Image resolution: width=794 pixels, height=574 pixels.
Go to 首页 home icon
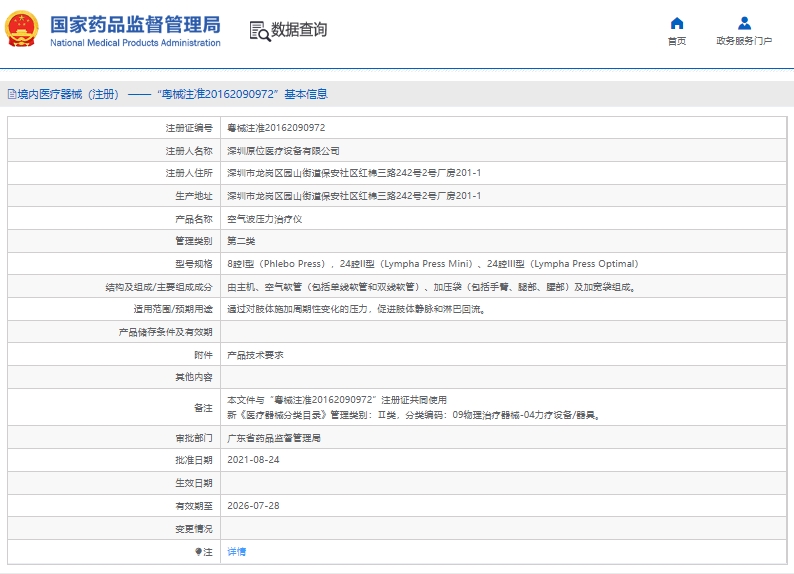pyautogui.click(x=677, y=23)
